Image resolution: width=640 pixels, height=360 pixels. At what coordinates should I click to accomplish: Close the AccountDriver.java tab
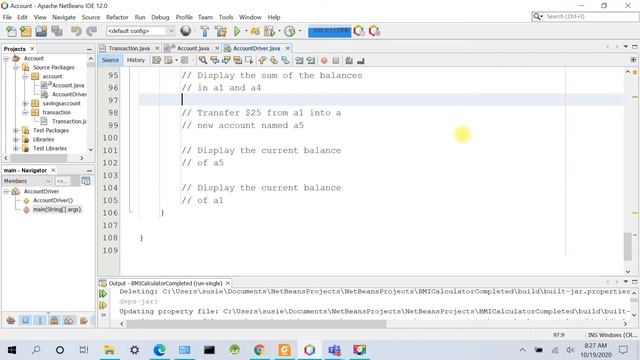(288, 48)
